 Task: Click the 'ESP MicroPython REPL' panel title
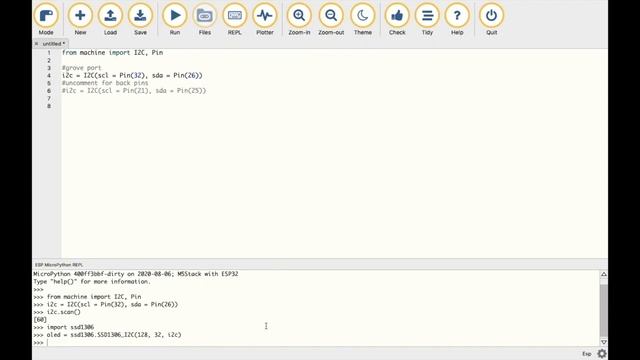coord(59,265)
